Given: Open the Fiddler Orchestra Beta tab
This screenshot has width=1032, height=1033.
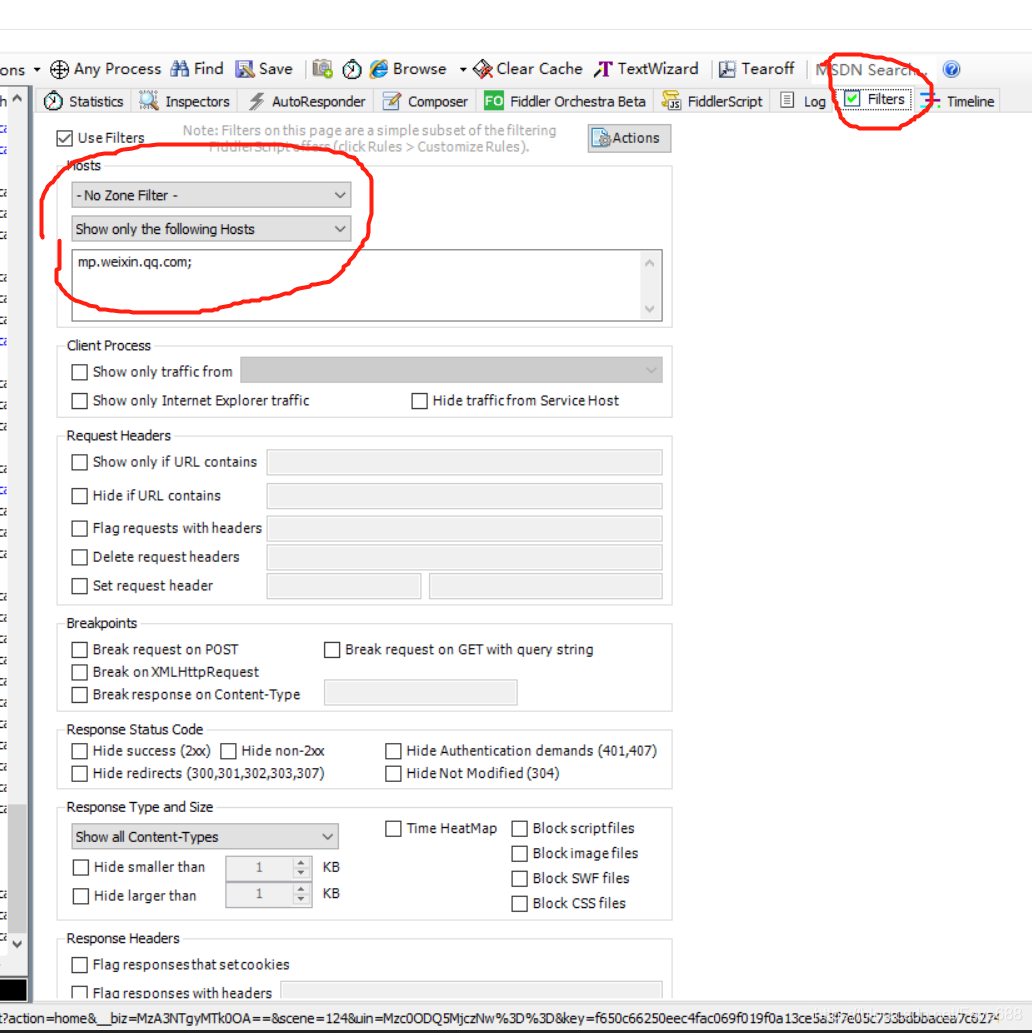Looking at the screenshot, I should (x=565, y=101).
